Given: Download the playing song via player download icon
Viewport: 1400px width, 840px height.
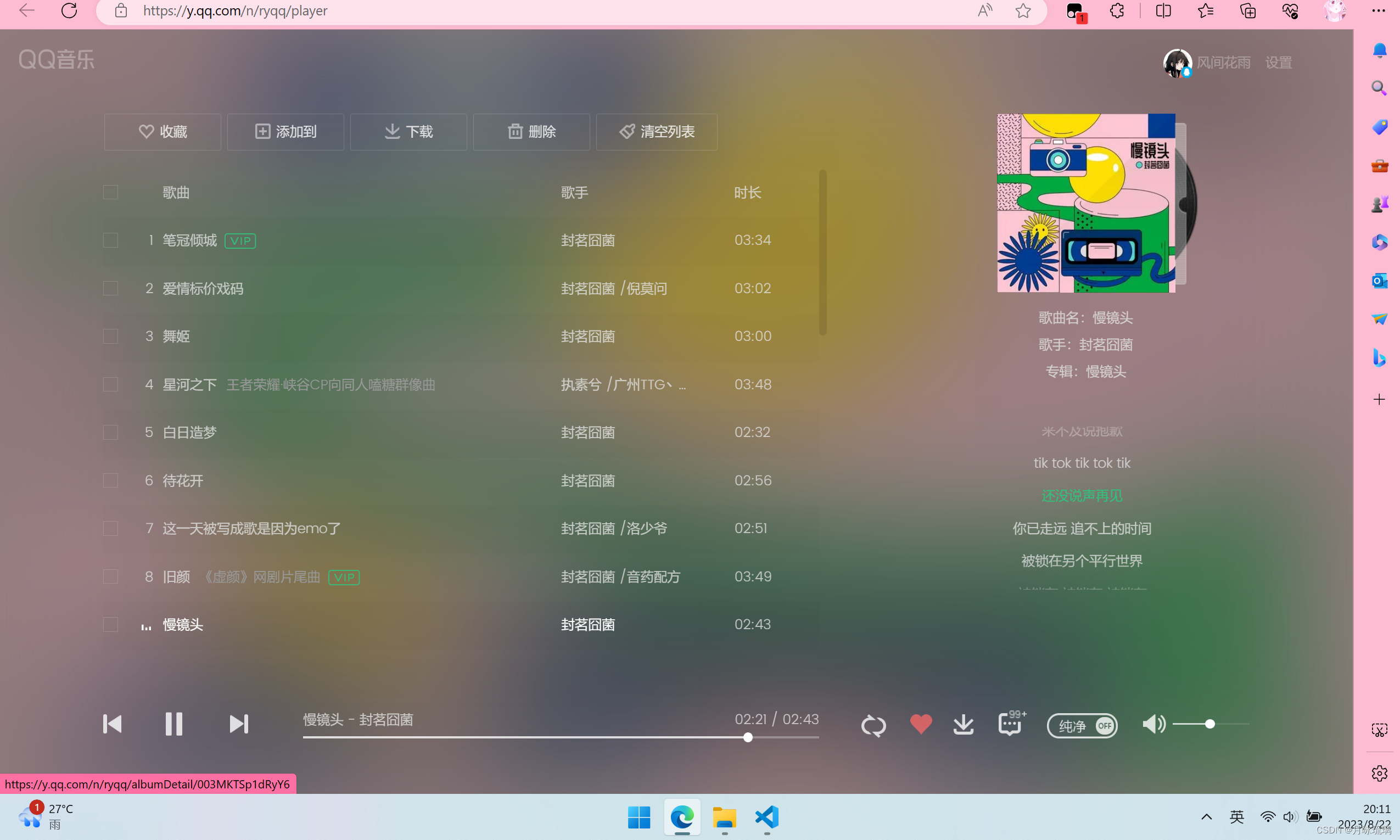Looking at the screenshot, I should point(963,725).
